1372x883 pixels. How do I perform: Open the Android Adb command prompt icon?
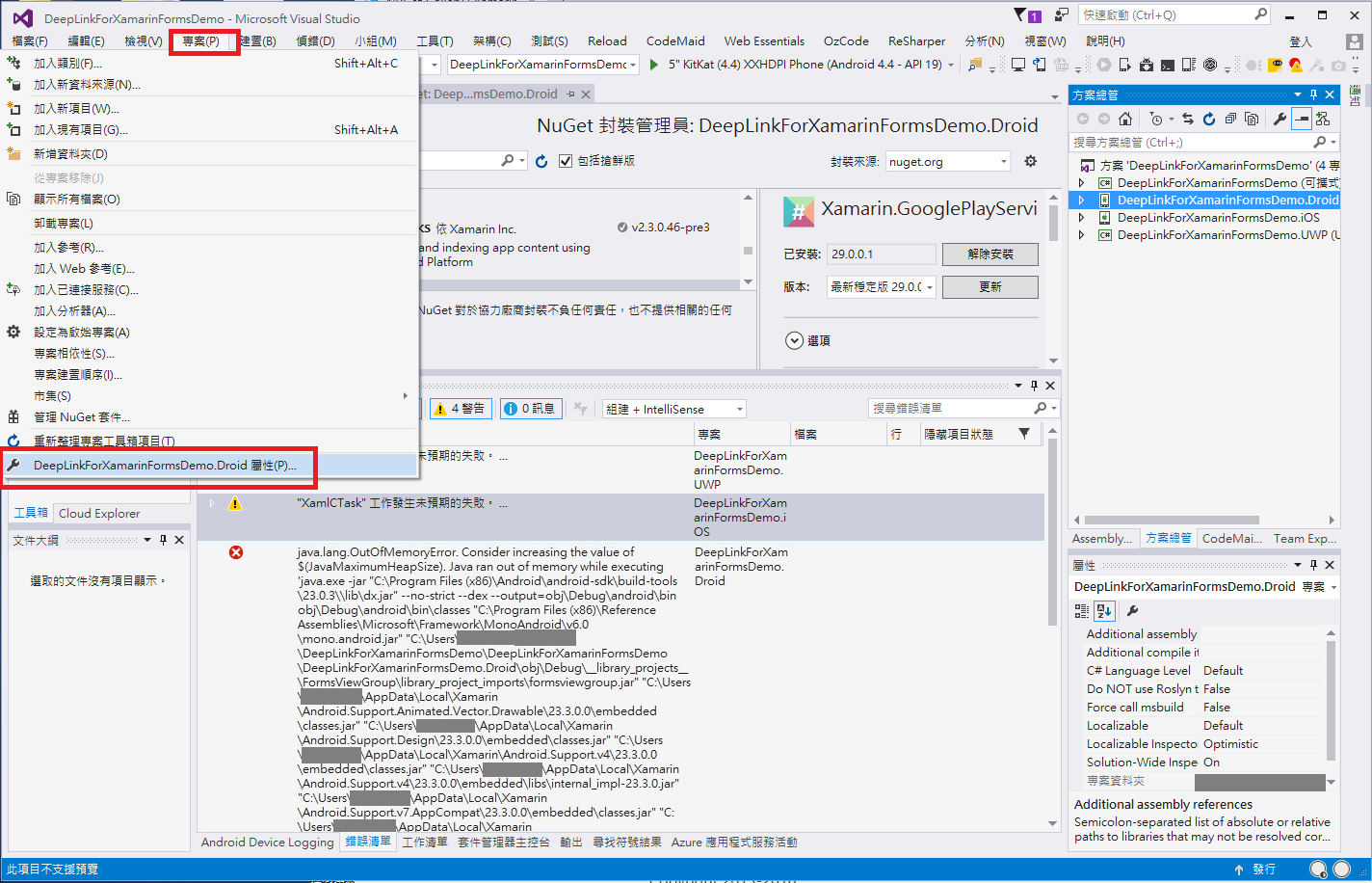pos(1167,65)
